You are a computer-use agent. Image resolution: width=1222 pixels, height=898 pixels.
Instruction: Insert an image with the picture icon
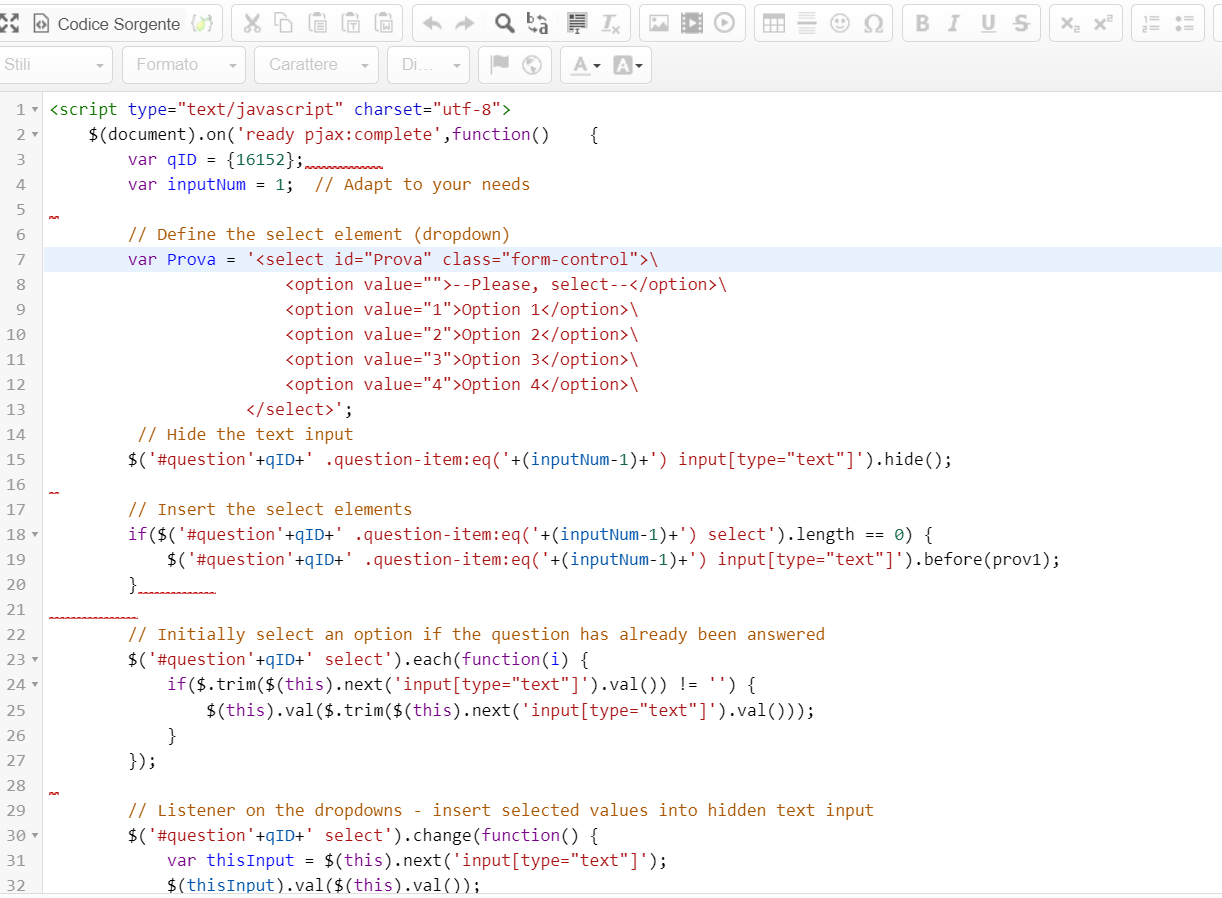[x=659, y=23]
